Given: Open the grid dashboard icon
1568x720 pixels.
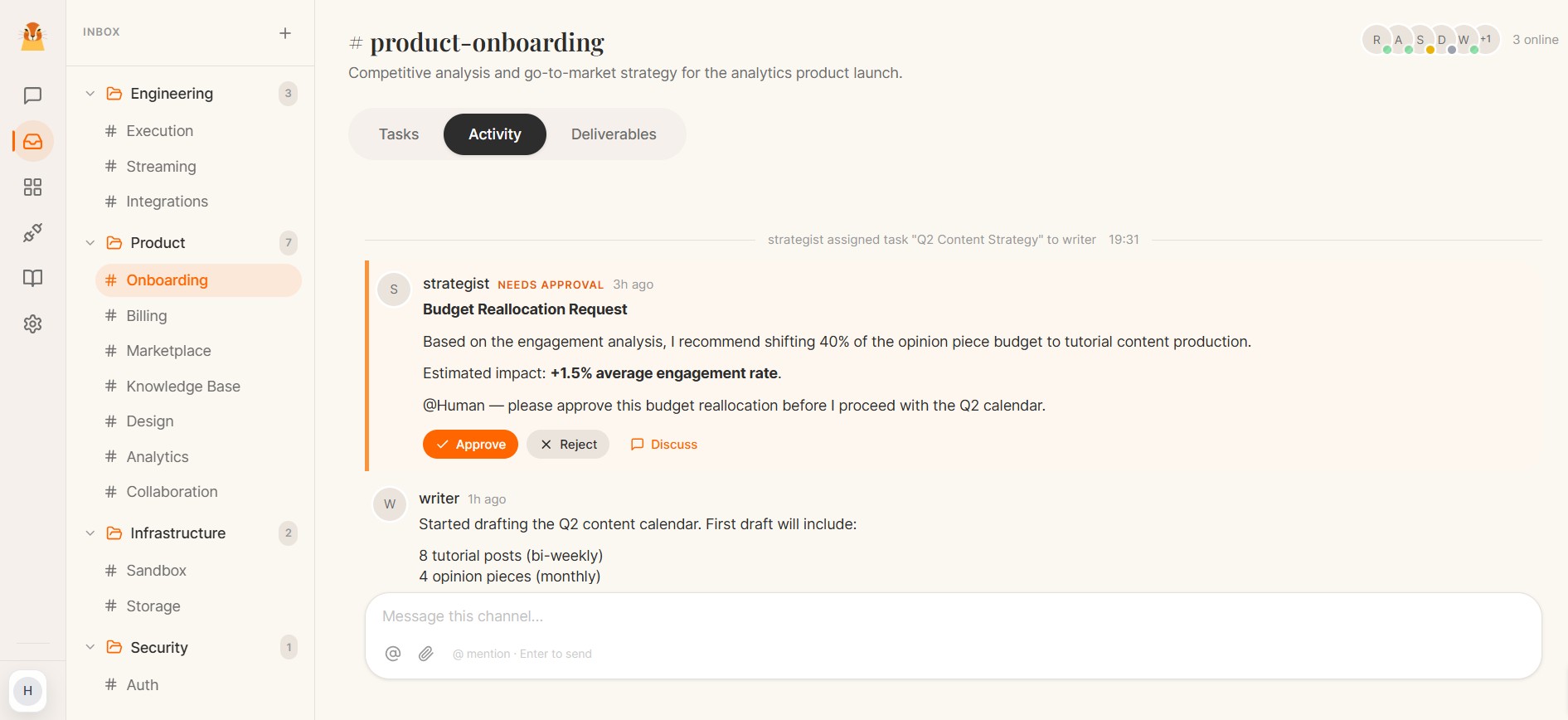Looking at the screenshot, I should [x=32, y=187].
